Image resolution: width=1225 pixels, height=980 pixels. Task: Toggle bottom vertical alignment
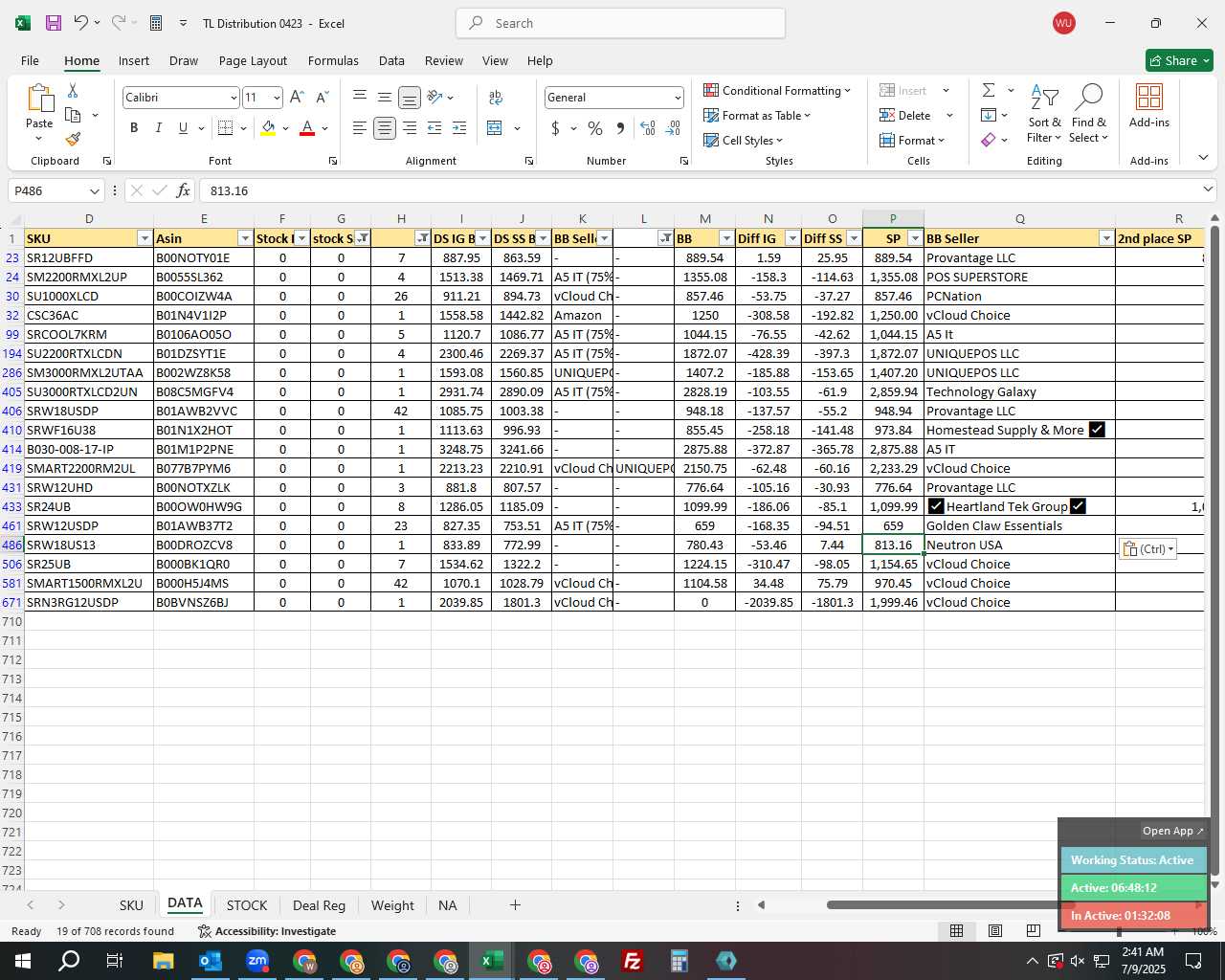[410, 98]
